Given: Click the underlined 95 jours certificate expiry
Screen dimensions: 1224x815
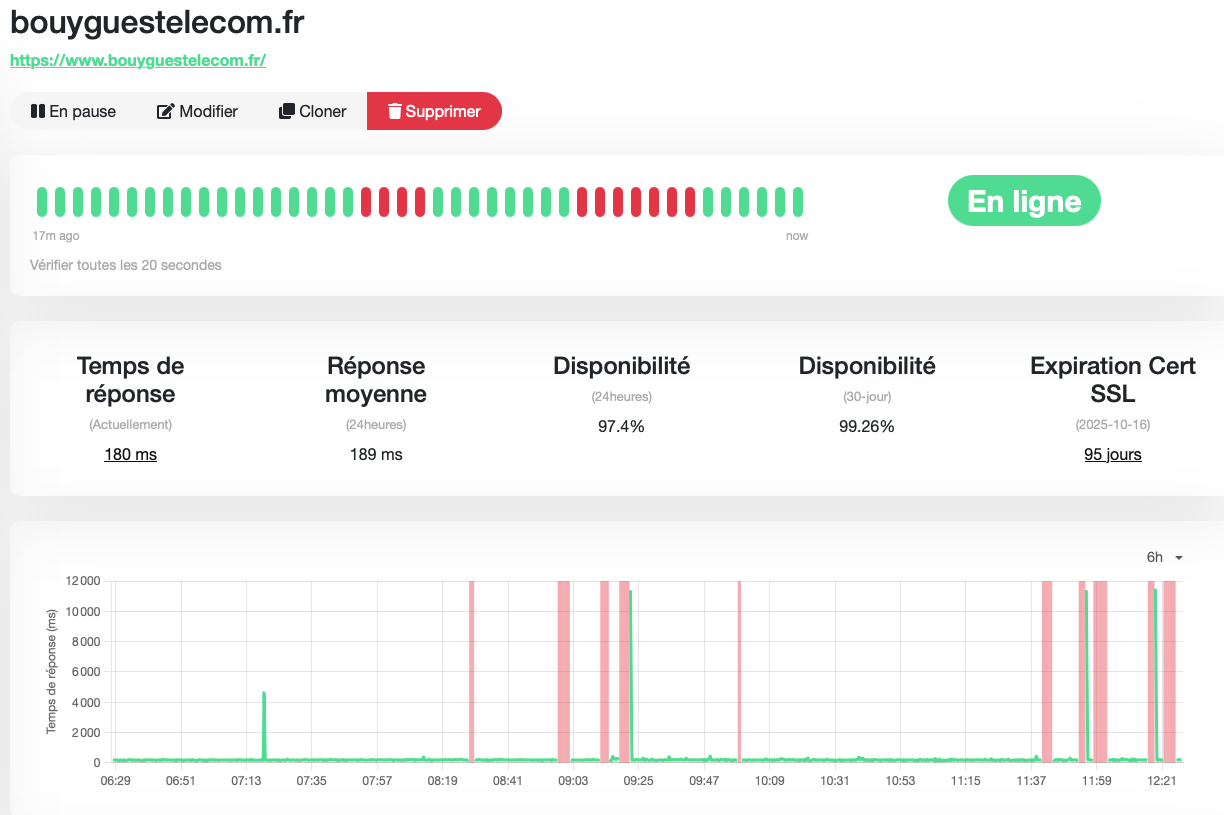Looking at the screenshot, I should point(1113,454).
